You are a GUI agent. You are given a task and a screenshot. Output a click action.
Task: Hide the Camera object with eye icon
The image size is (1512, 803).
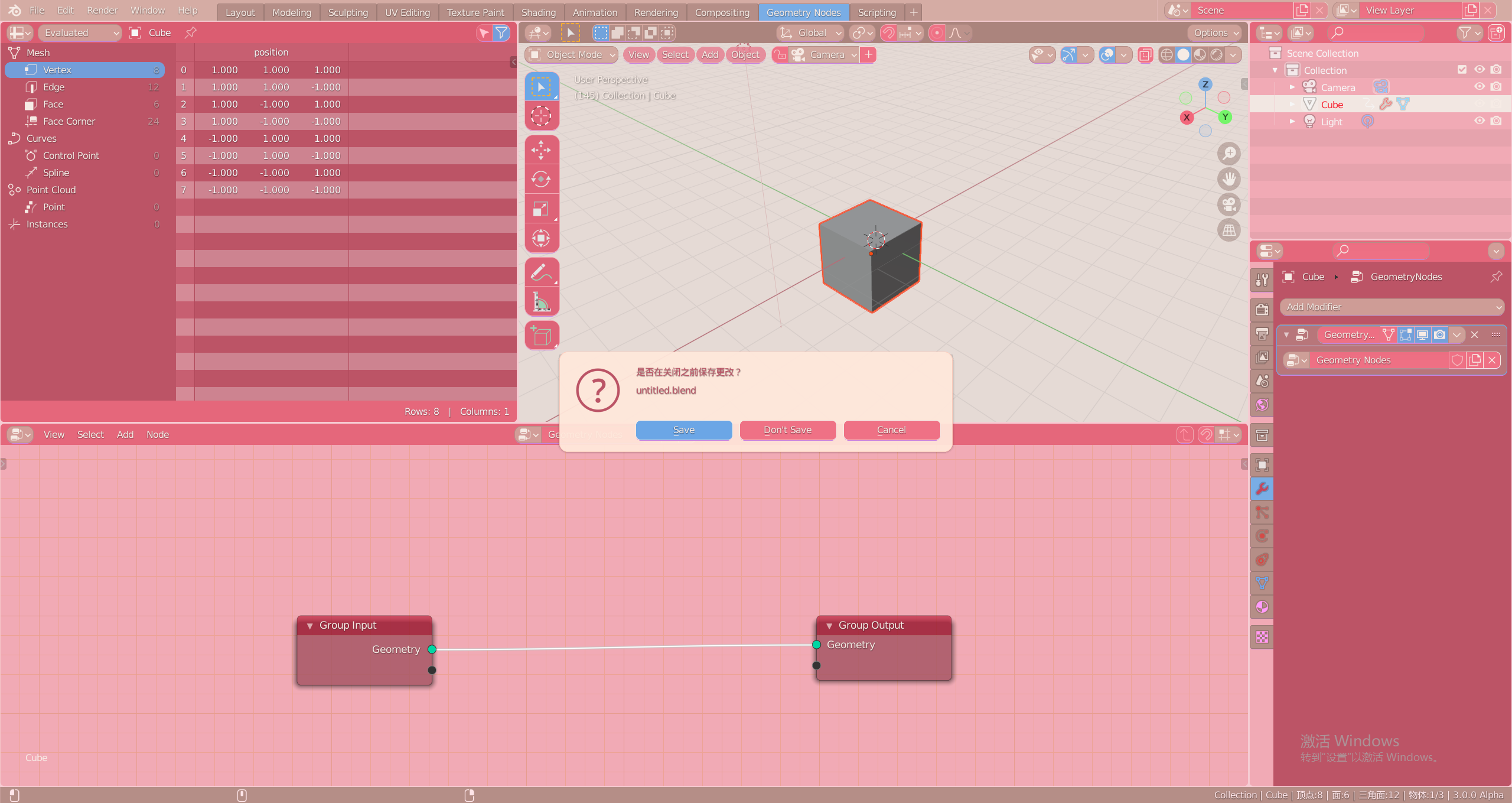click(x=1479, y=87)
